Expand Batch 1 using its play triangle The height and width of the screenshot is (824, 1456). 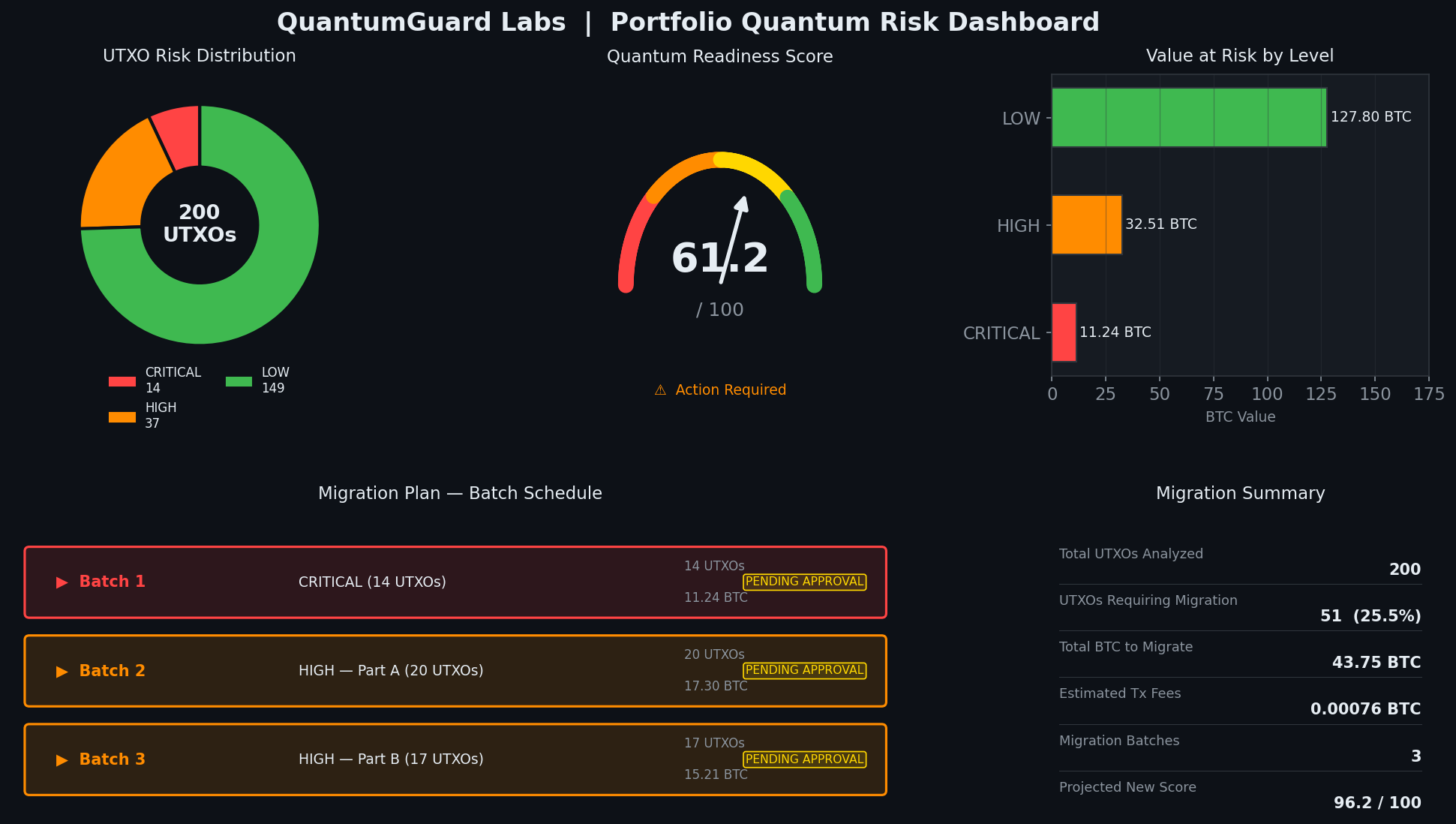tap(62, 582)
